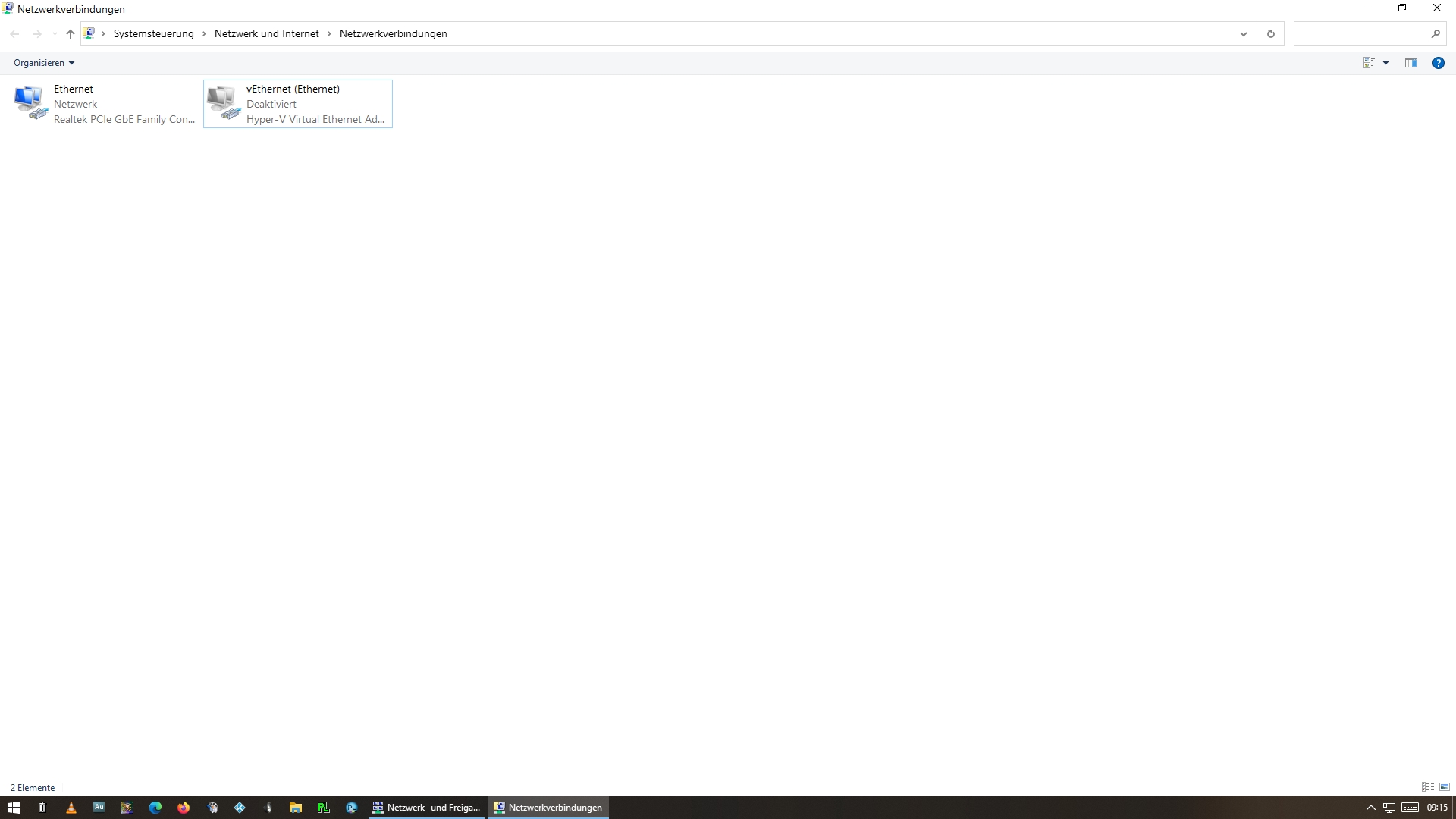Go up one folder level
Image resolution: width=1456 pixels, height=819 pixels.
click(x=71, y=33)
